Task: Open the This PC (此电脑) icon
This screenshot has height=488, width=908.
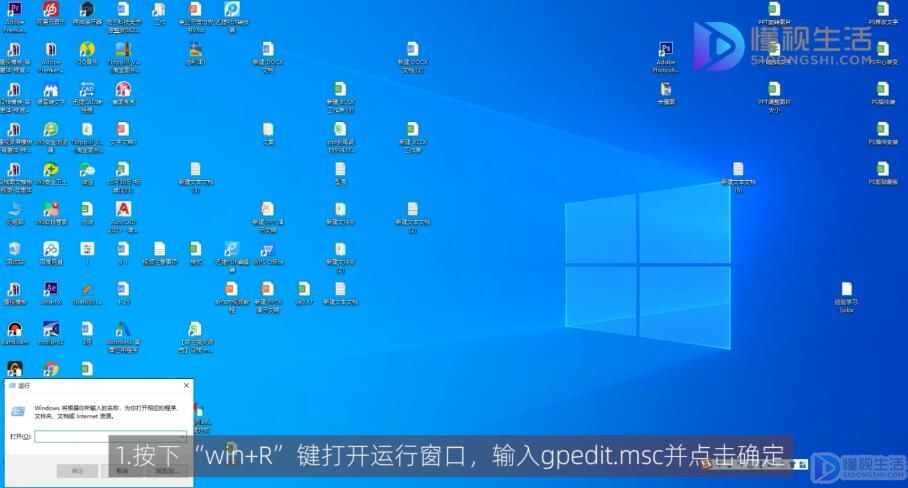Action: click(x=14, y=209)
